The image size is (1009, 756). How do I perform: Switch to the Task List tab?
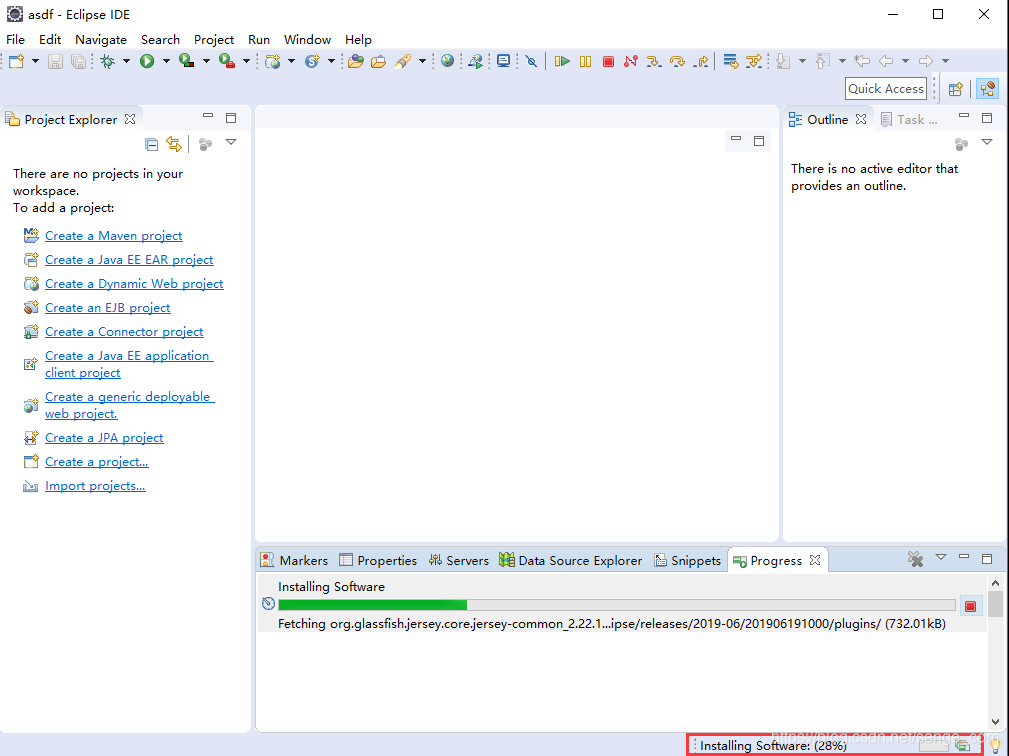(x=909, y=120)
